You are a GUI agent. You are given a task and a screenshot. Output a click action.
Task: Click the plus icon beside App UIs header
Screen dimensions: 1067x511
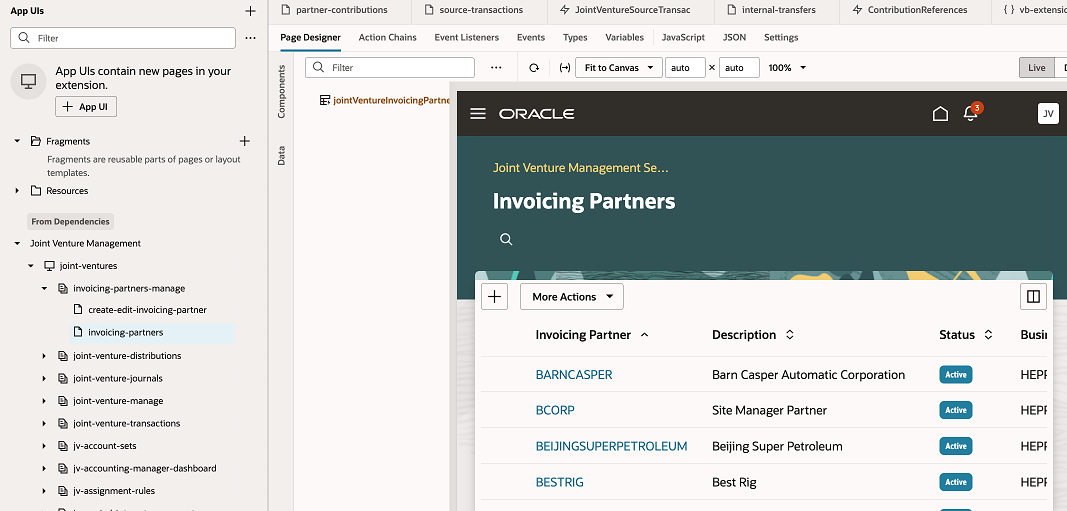[250, 11]
